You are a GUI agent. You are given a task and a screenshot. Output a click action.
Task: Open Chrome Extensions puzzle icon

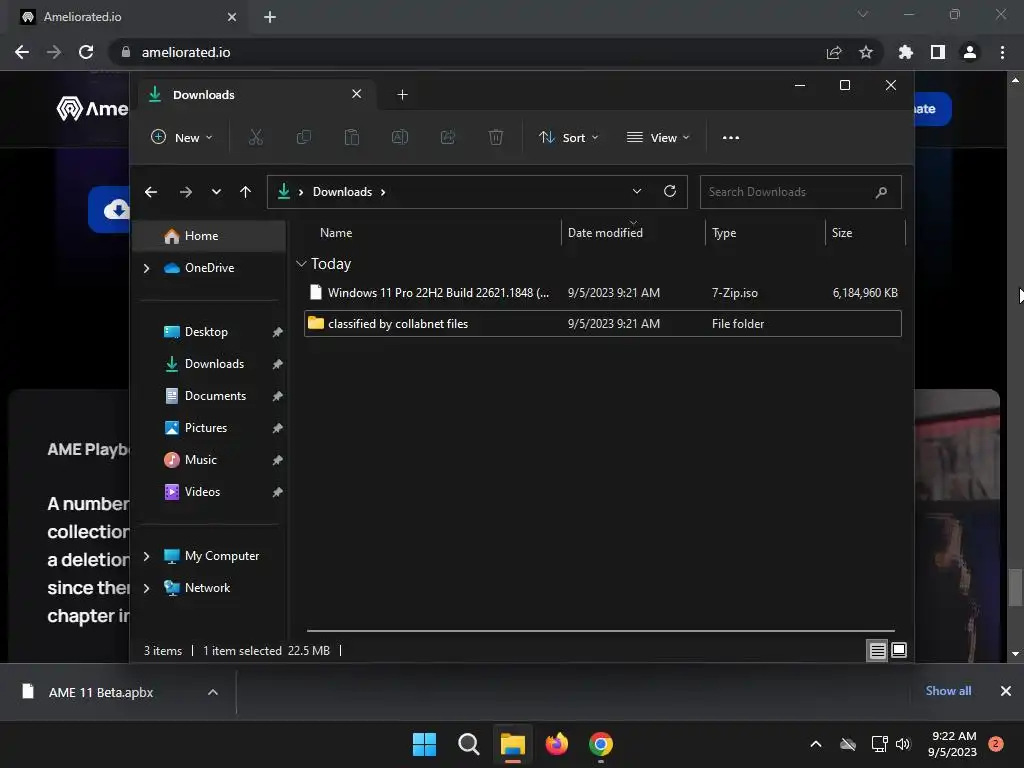[906, 52]
